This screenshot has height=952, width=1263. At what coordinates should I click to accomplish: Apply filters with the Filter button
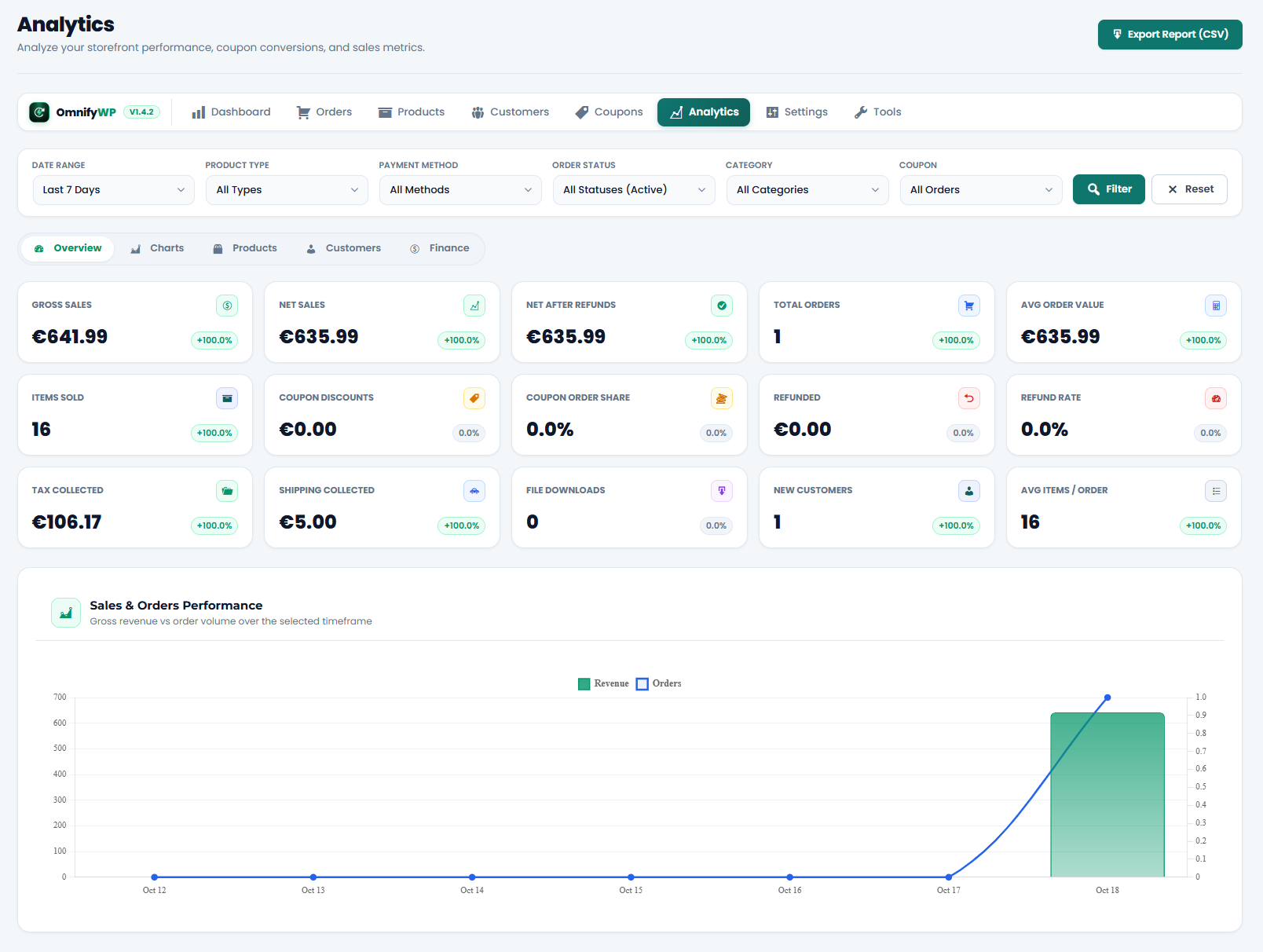point(1109,189)
